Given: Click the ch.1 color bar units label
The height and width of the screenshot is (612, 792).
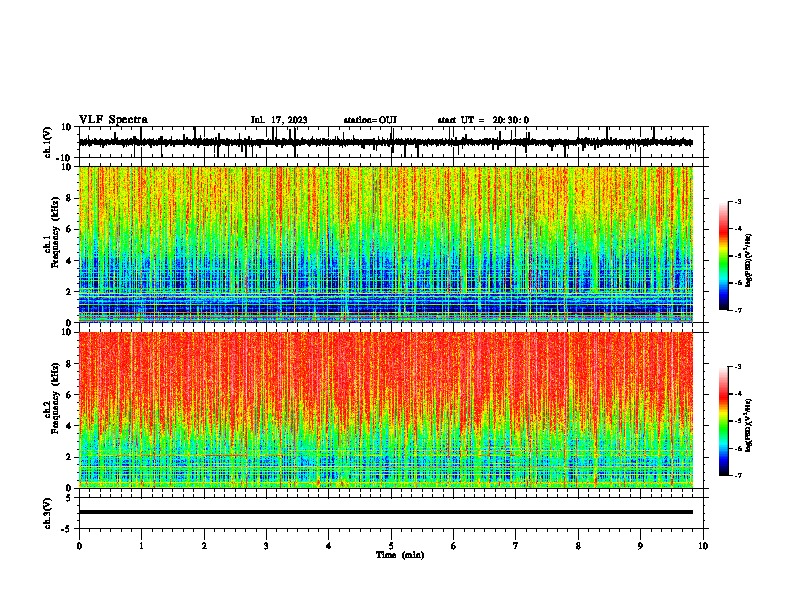Looking at the screenshot, I should (x=749, y=260).
